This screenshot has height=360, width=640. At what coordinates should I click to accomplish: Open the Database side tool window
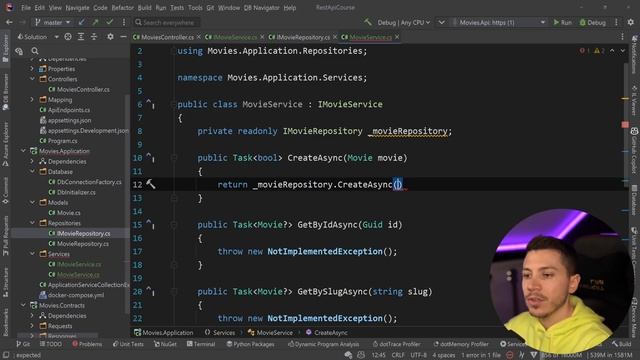(634, 201)
